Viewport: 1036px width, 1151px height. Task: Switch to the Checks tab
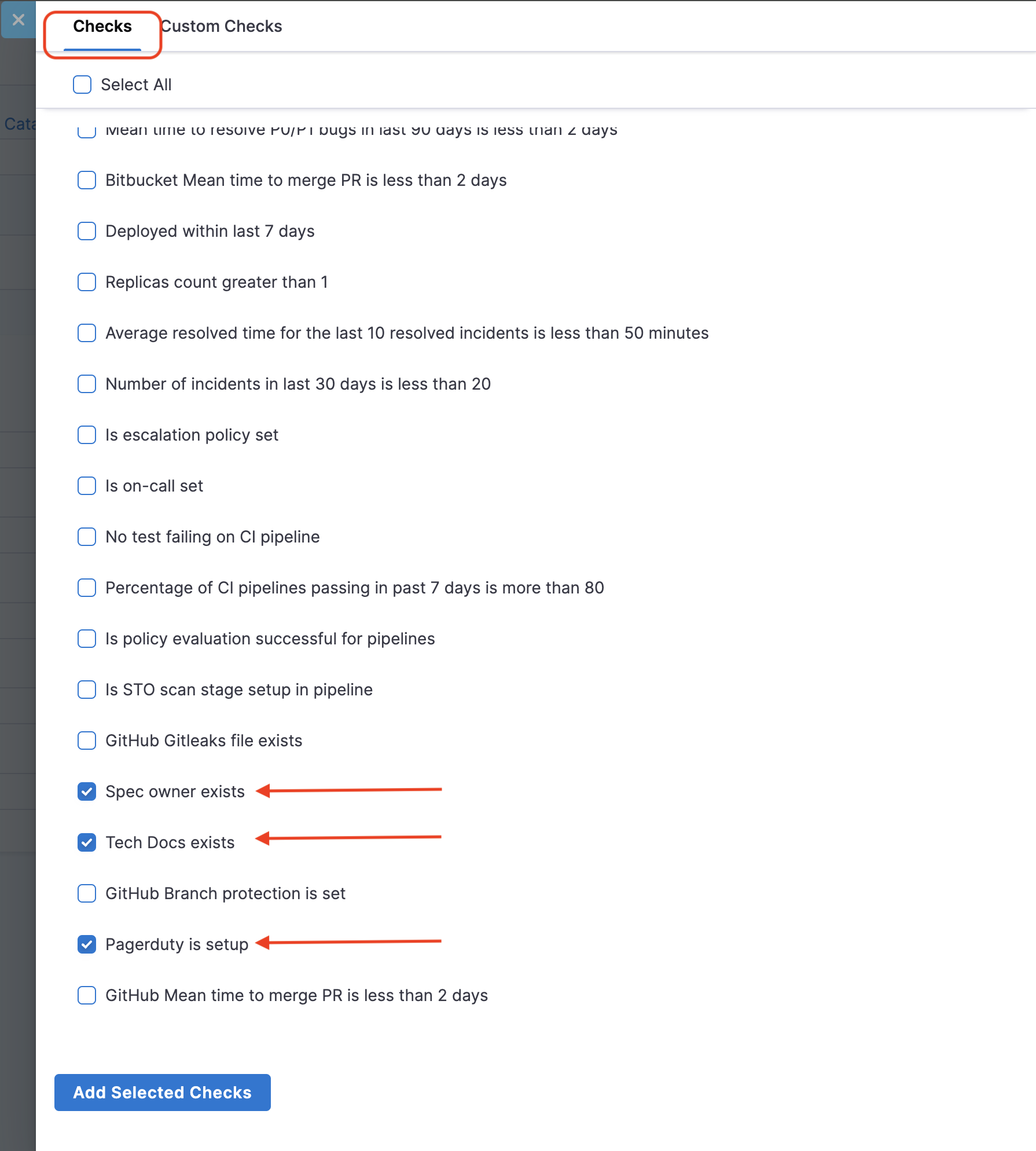point(102,27)
